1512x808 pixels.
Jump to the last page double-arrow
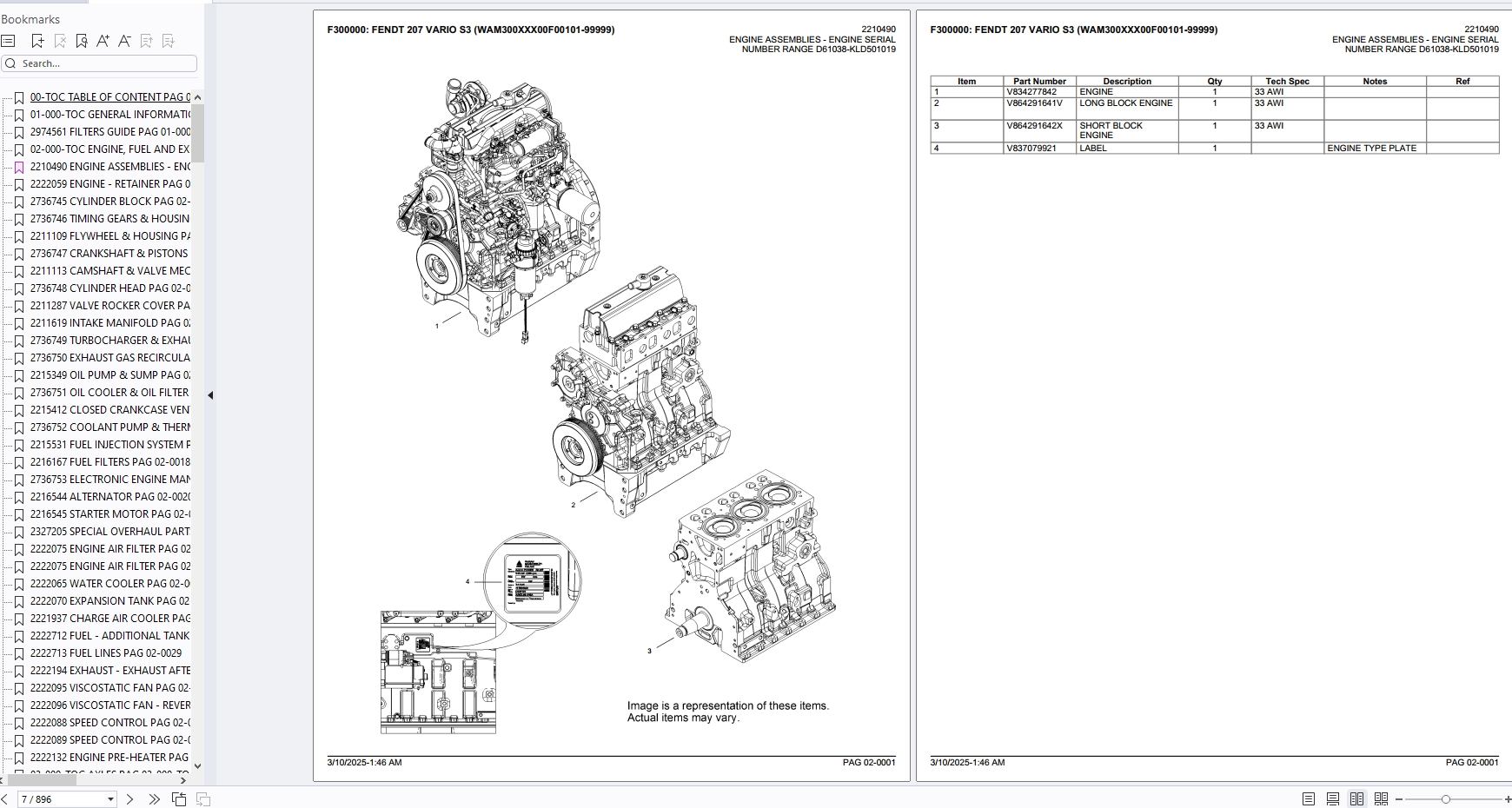pyautogui.click(x=154, y=799)
